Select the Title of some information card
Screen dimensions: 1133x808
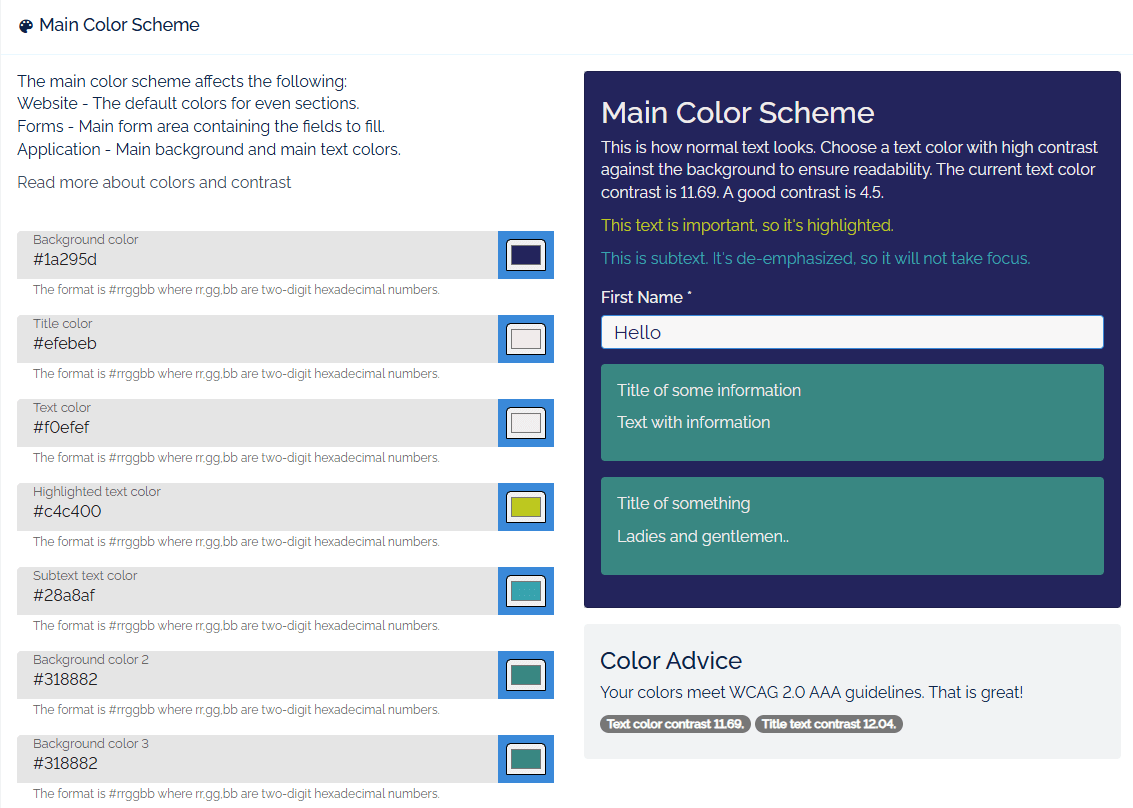click(851, 412)
